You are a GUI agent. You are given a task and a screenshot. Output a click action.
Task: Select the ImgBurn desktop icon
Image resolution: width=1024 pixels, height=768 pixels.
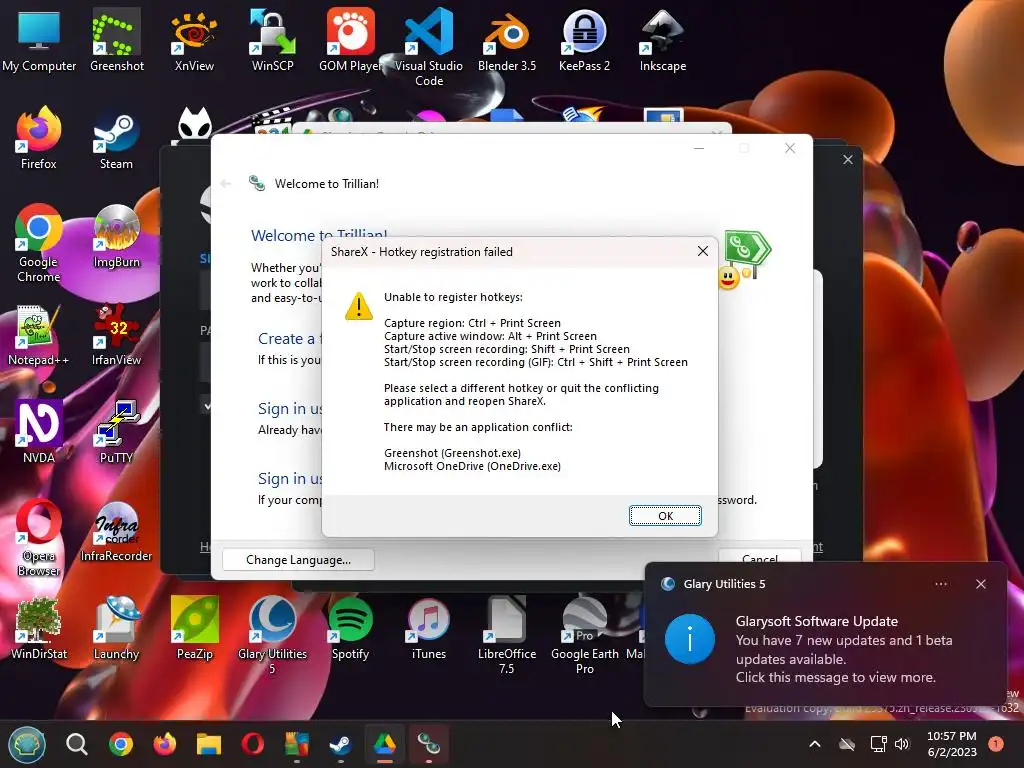[x=116, y=236]
